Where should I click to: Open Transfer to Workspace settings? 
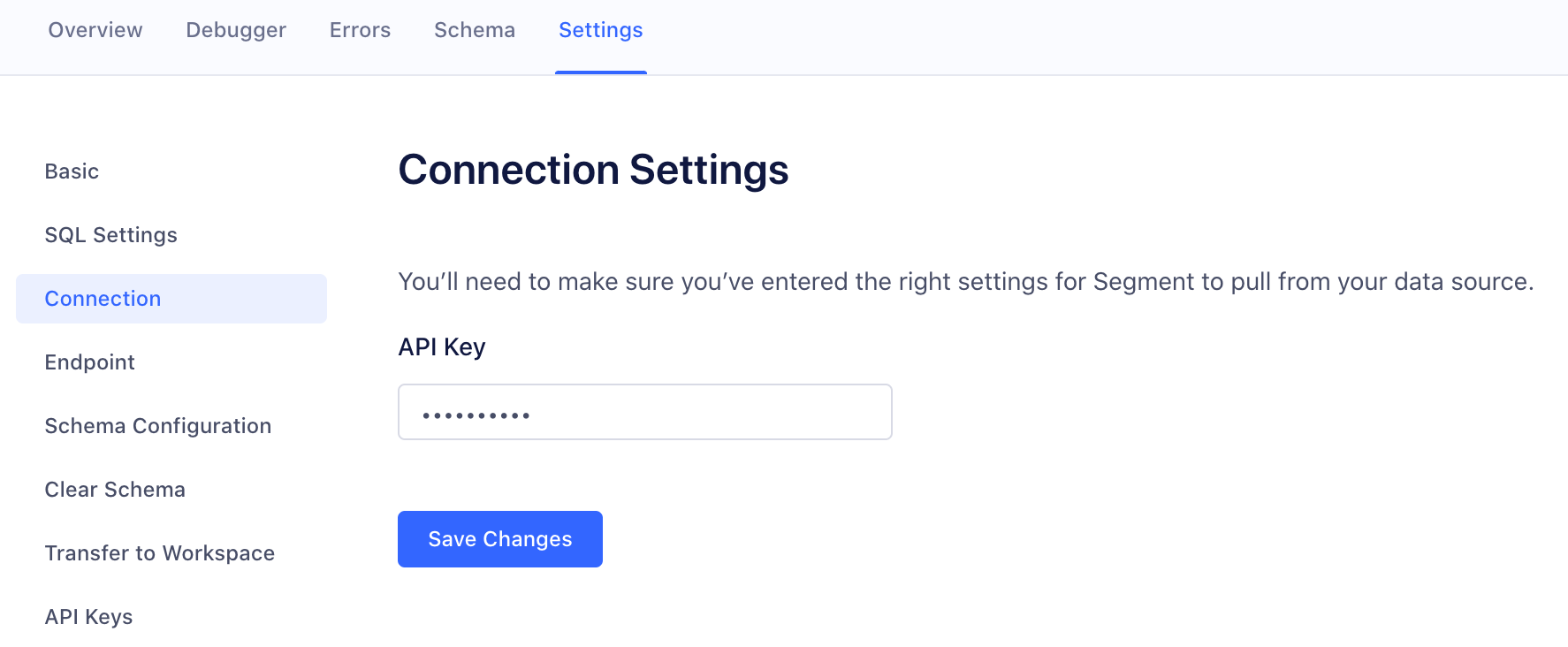[x=160, y=552]
